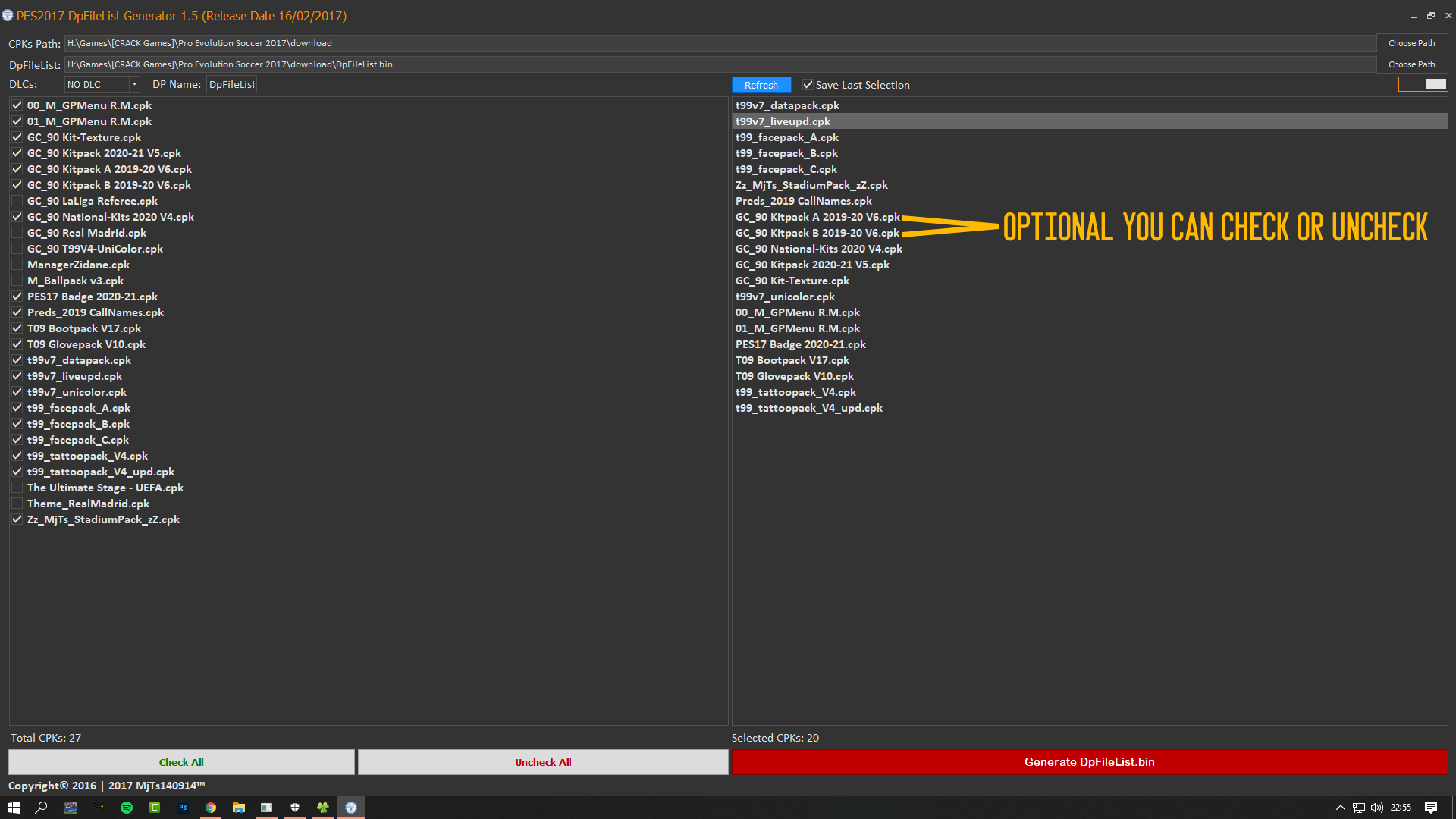Image resolution: width=1456 pixels, height=819 pixels.
Task: Click Choose Path for CPKs Path
Action: coord(1411,43)
